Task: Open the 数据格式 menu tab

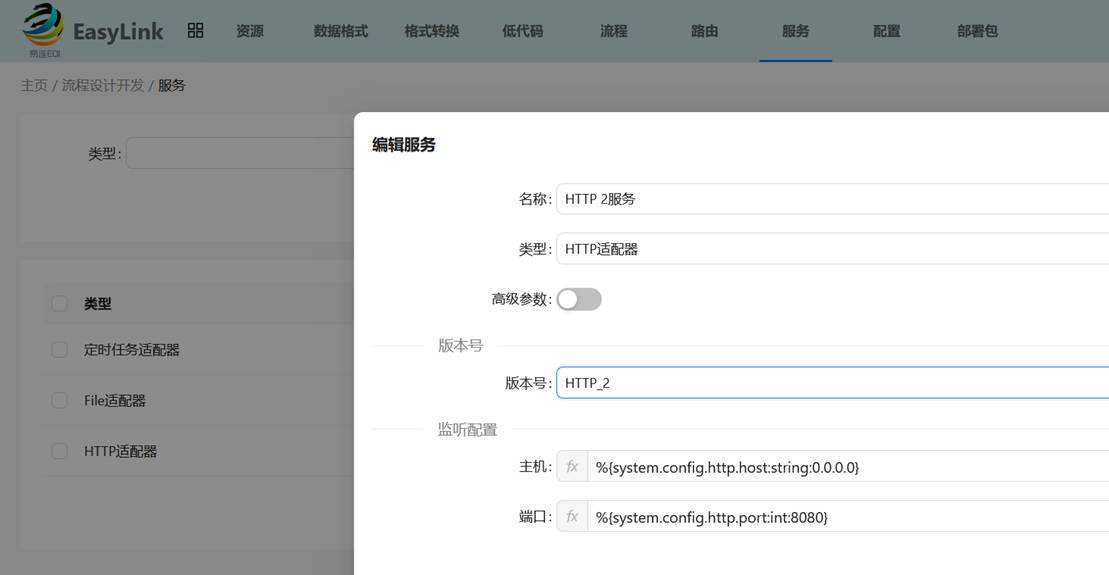Action: point(341,31)
